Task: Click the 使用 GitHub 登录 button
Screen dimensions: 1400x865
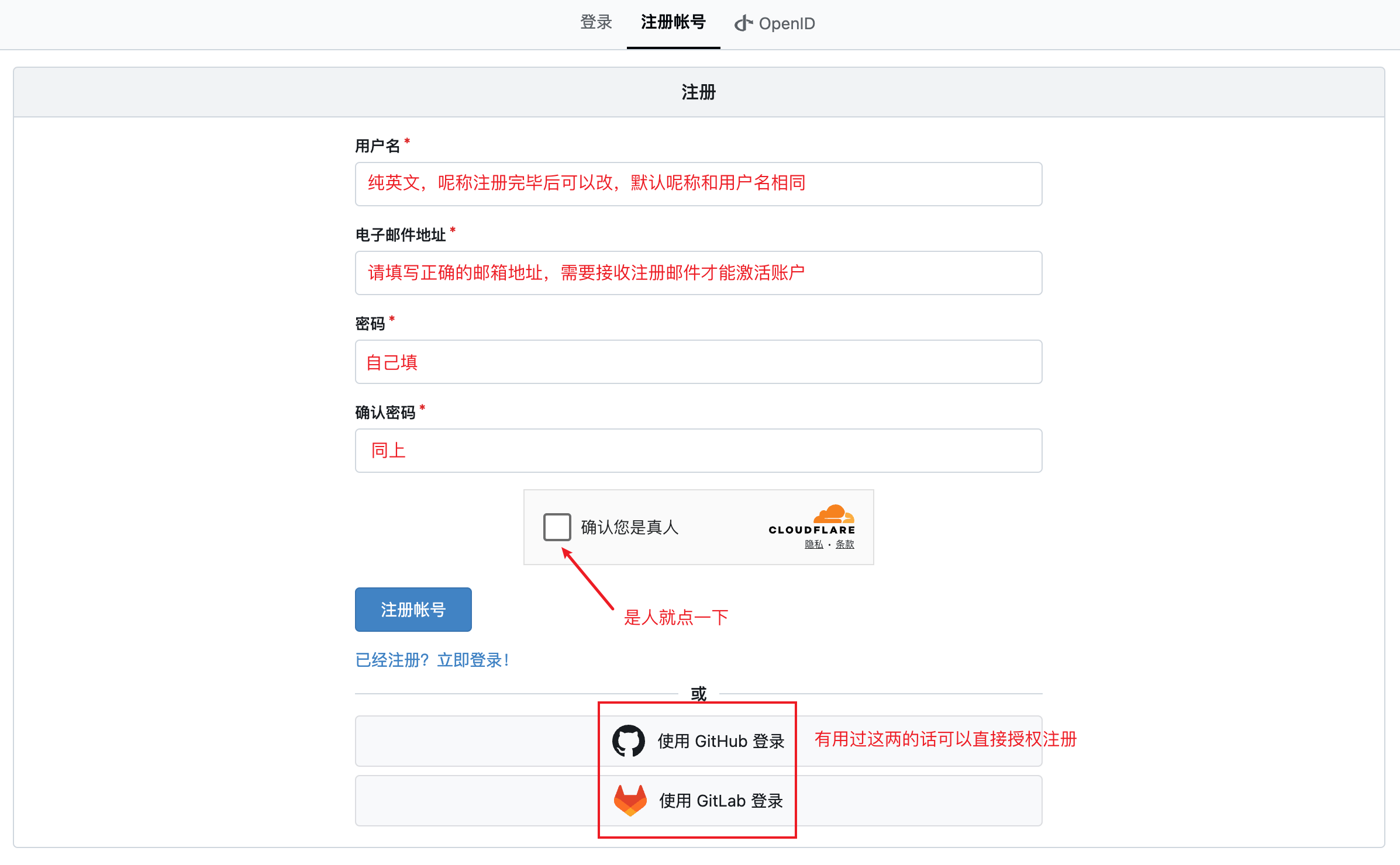Action: pyautogui.click(x=698, y=741)
